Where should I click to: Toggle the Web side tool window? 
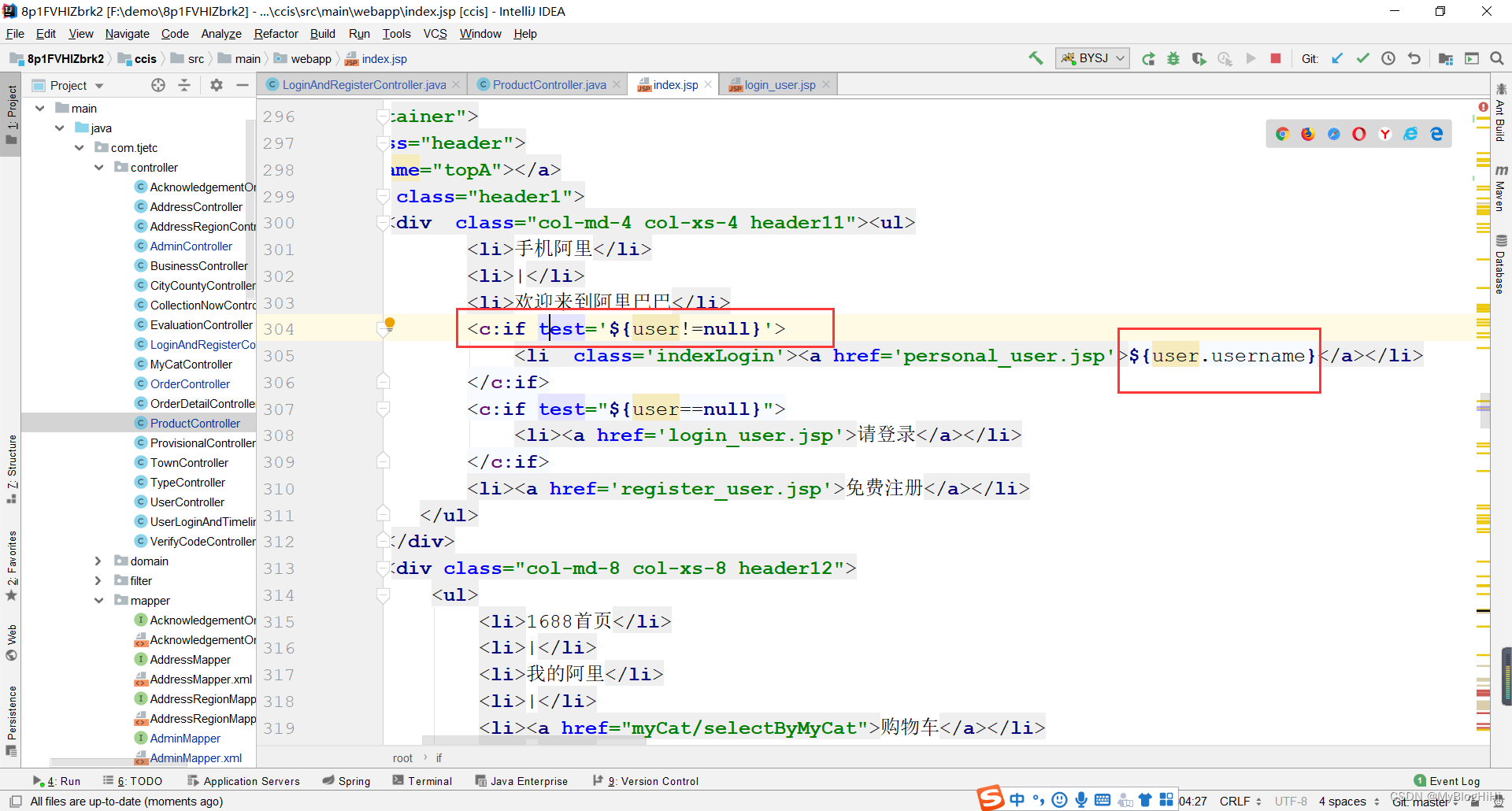[x=11, y=643]
